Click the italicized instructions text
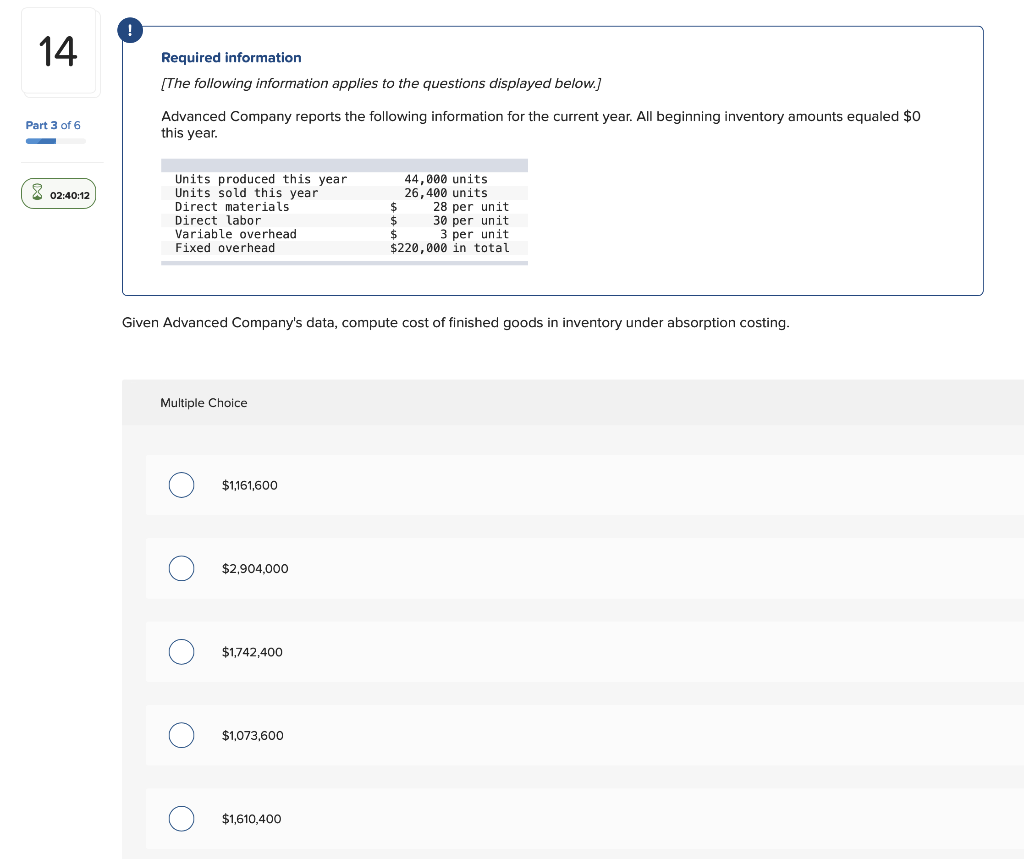The image size is (1024, 859). pyautogui.click(x=380, y=83)
